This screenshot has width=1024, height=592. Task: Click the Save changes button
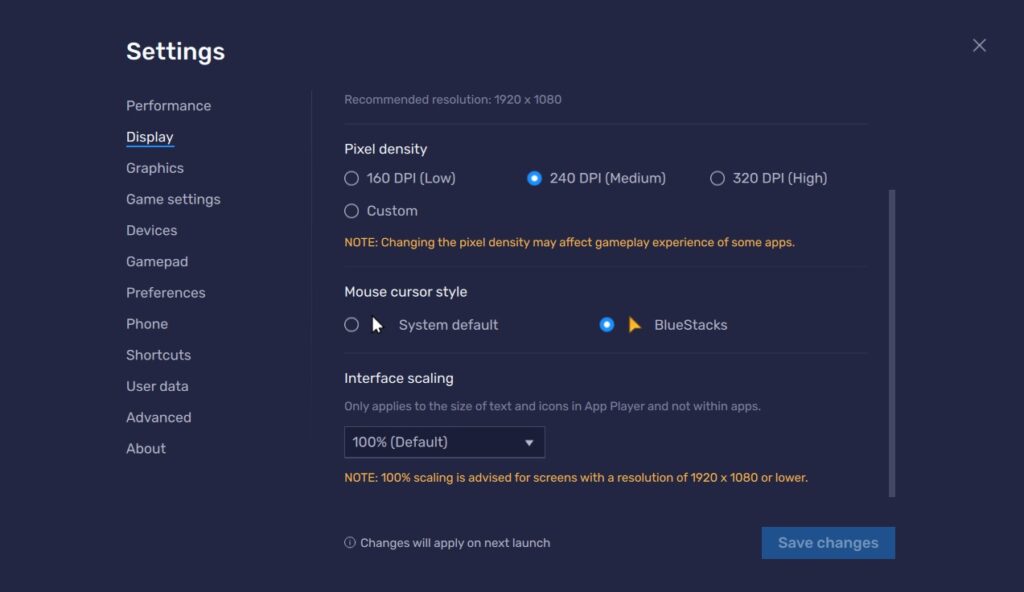(x=828, y=542)
